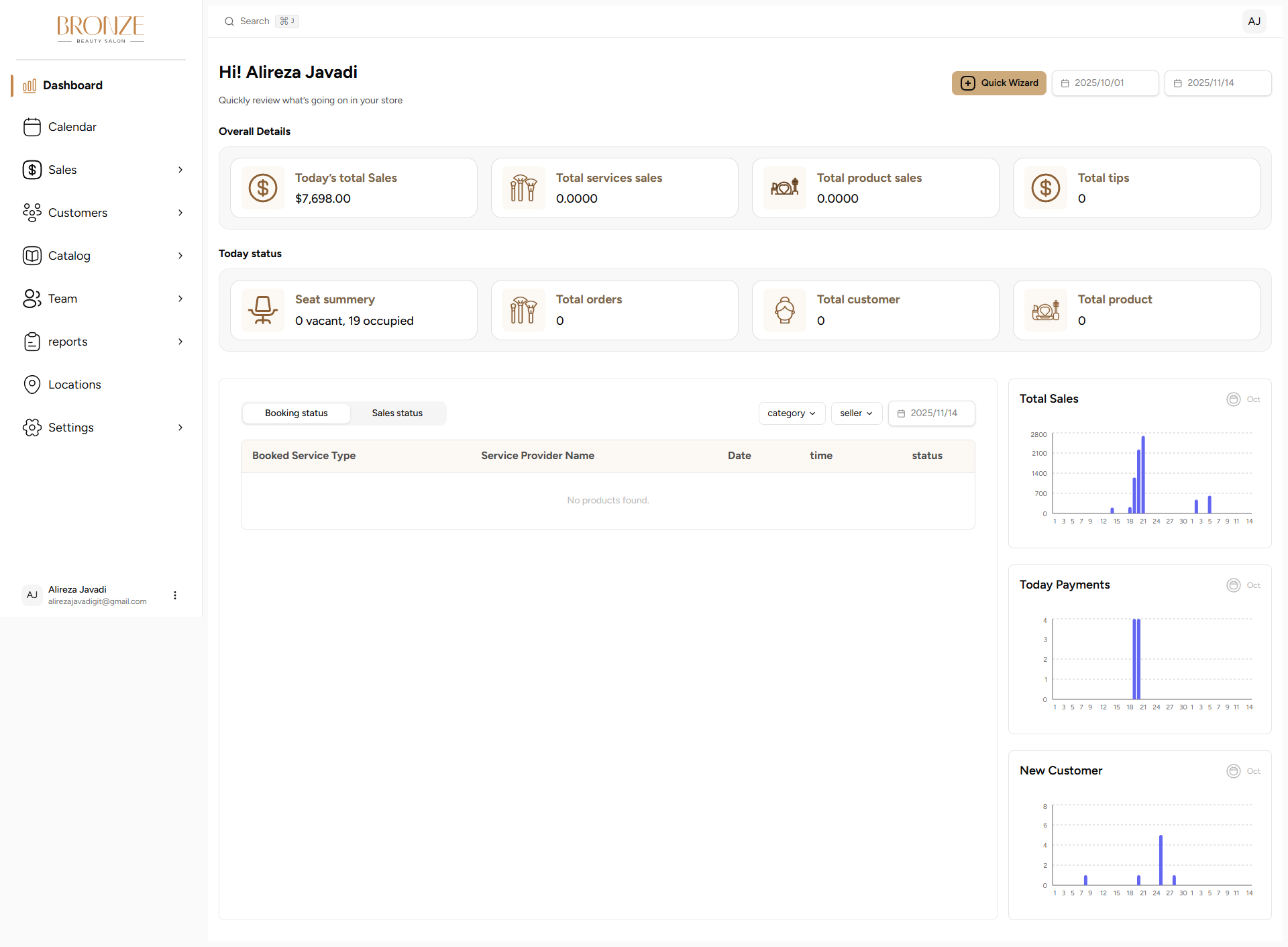Click the AJ avatar in the top right corner
Image resolution: width=1288 pixels, height=947 pixels.
1254,21
